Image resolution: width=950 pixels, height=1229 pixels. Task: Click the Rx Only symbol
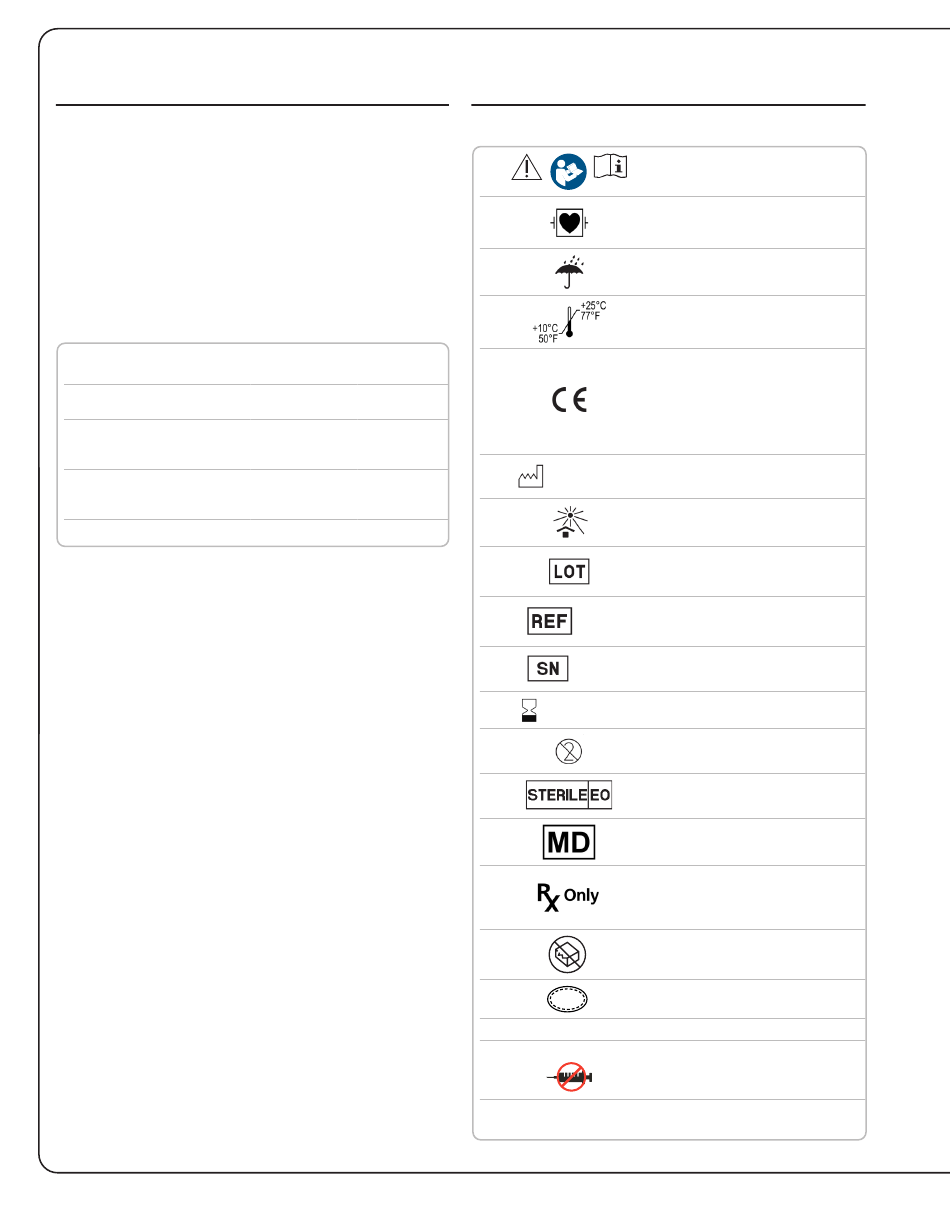pyautogui.click(x=568, y=897)
